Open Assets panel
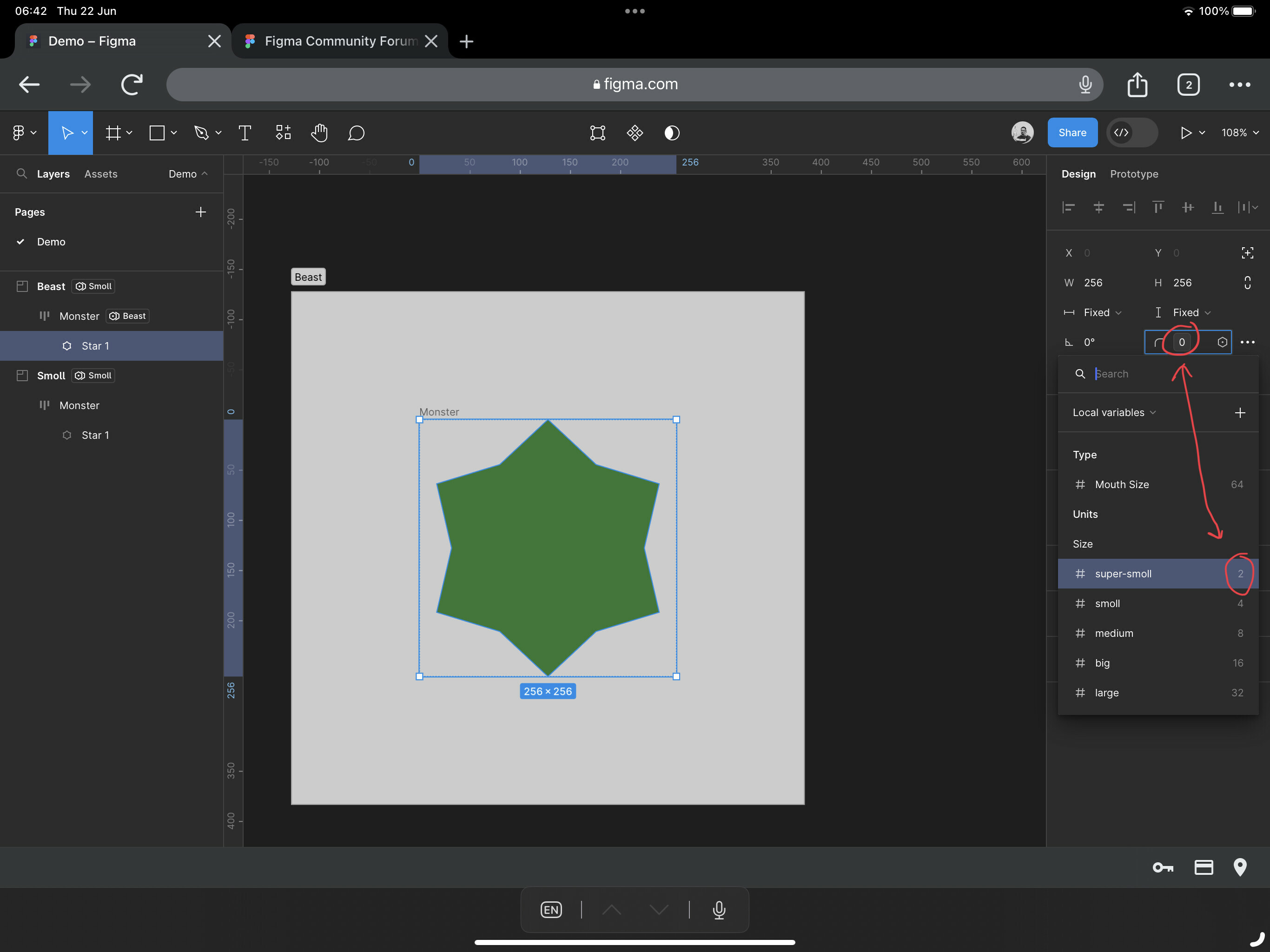This screenshot has height=952, width=1270. click(101, 174)
